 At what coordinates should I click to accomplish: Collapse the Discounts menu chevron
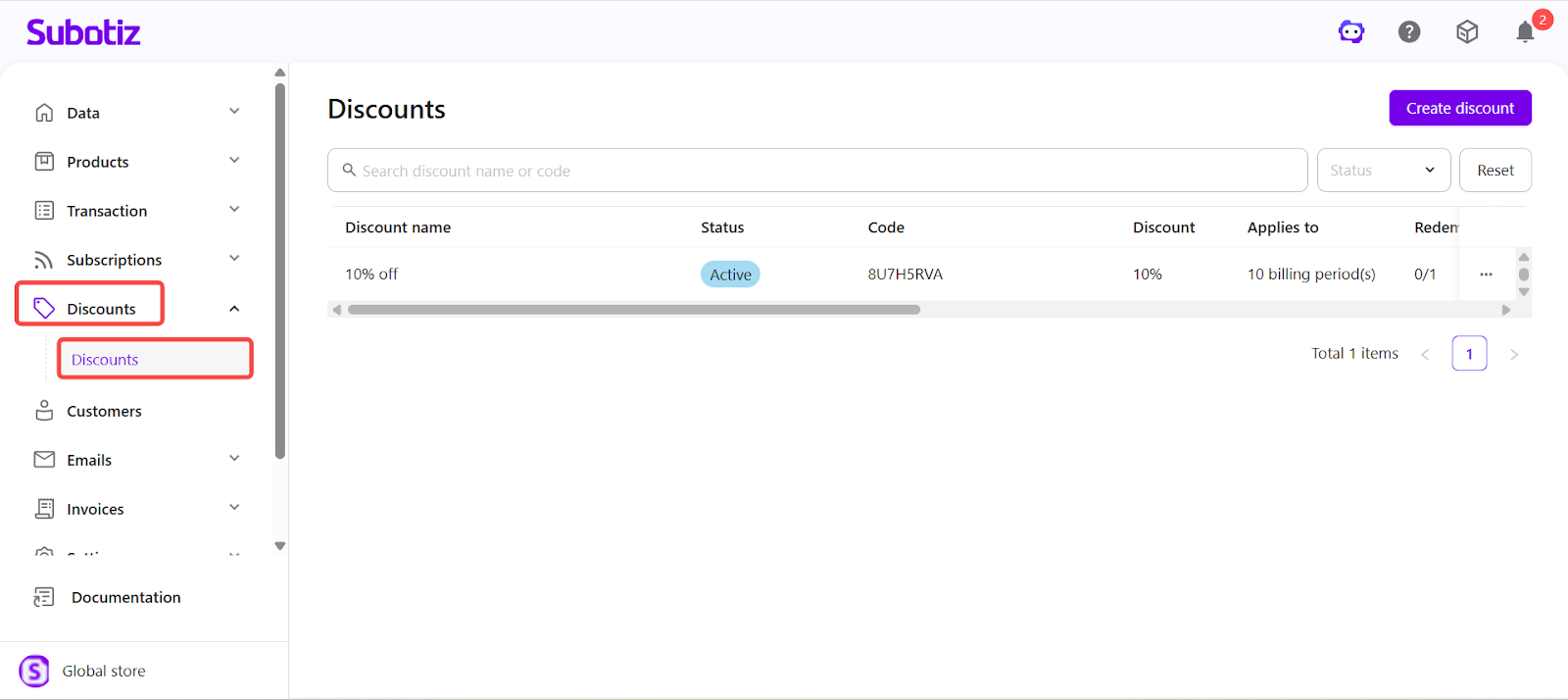tap(234, 309)
